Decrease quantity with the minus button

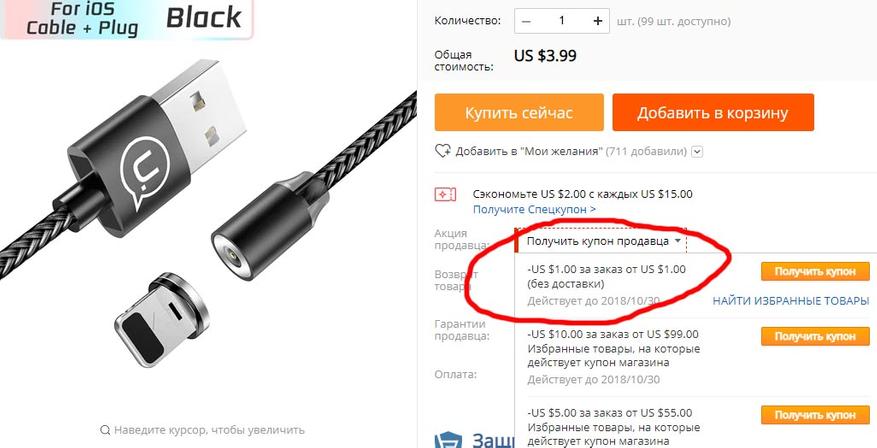point(526,21)
